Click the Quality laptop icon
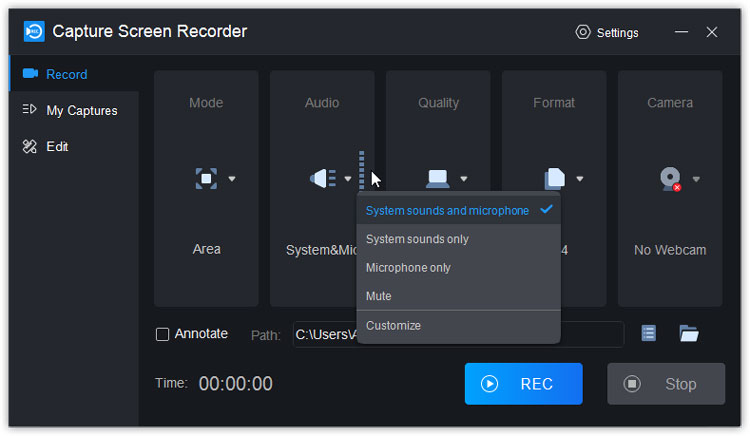This screenshot has width=750, height=436. pos(437,179)
